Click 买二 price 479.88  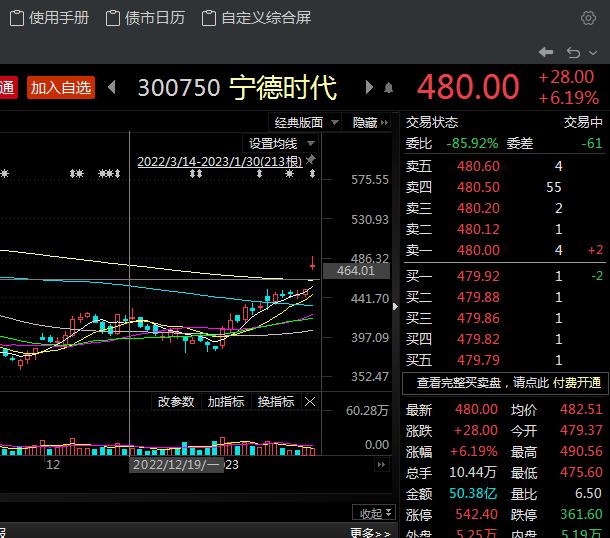(x=478, y=297)
